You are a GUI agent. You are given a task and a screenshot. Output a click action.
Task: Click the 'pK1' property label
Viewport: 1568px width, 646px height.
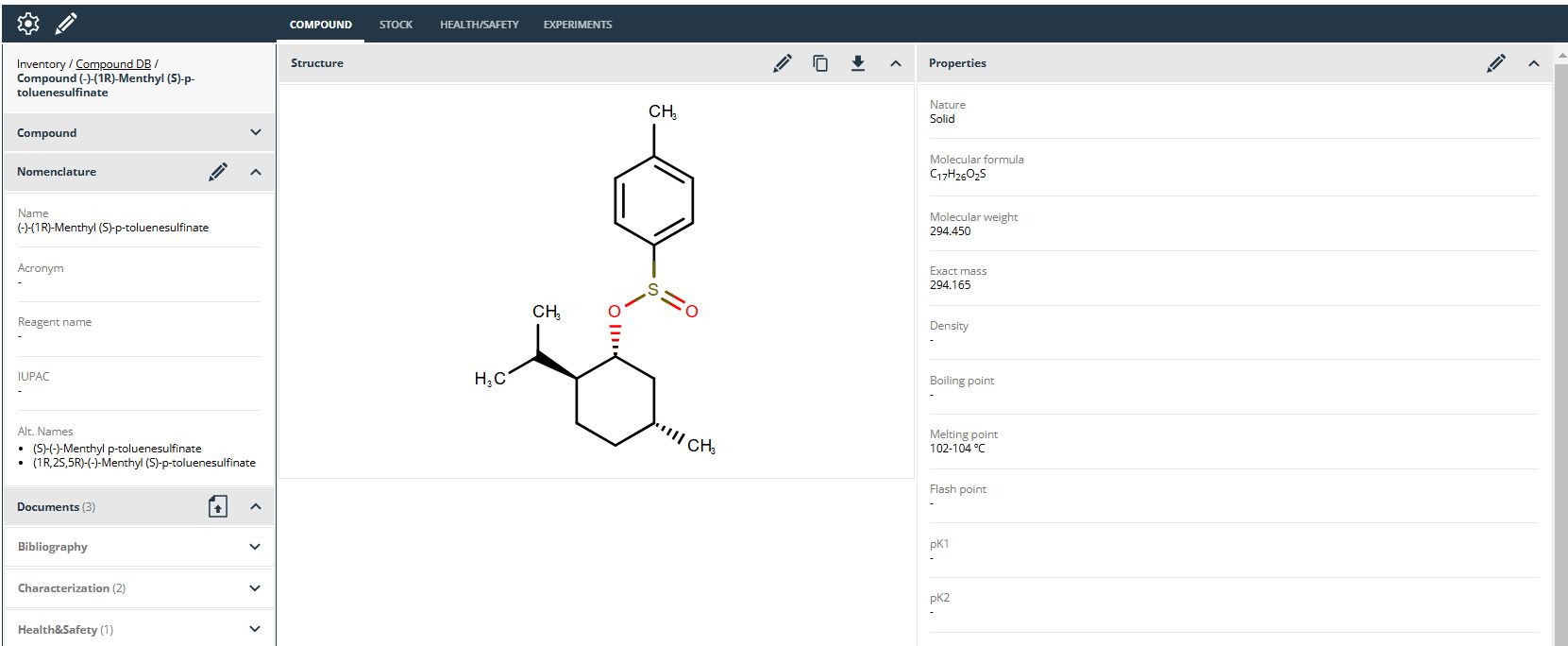(939, 544)
